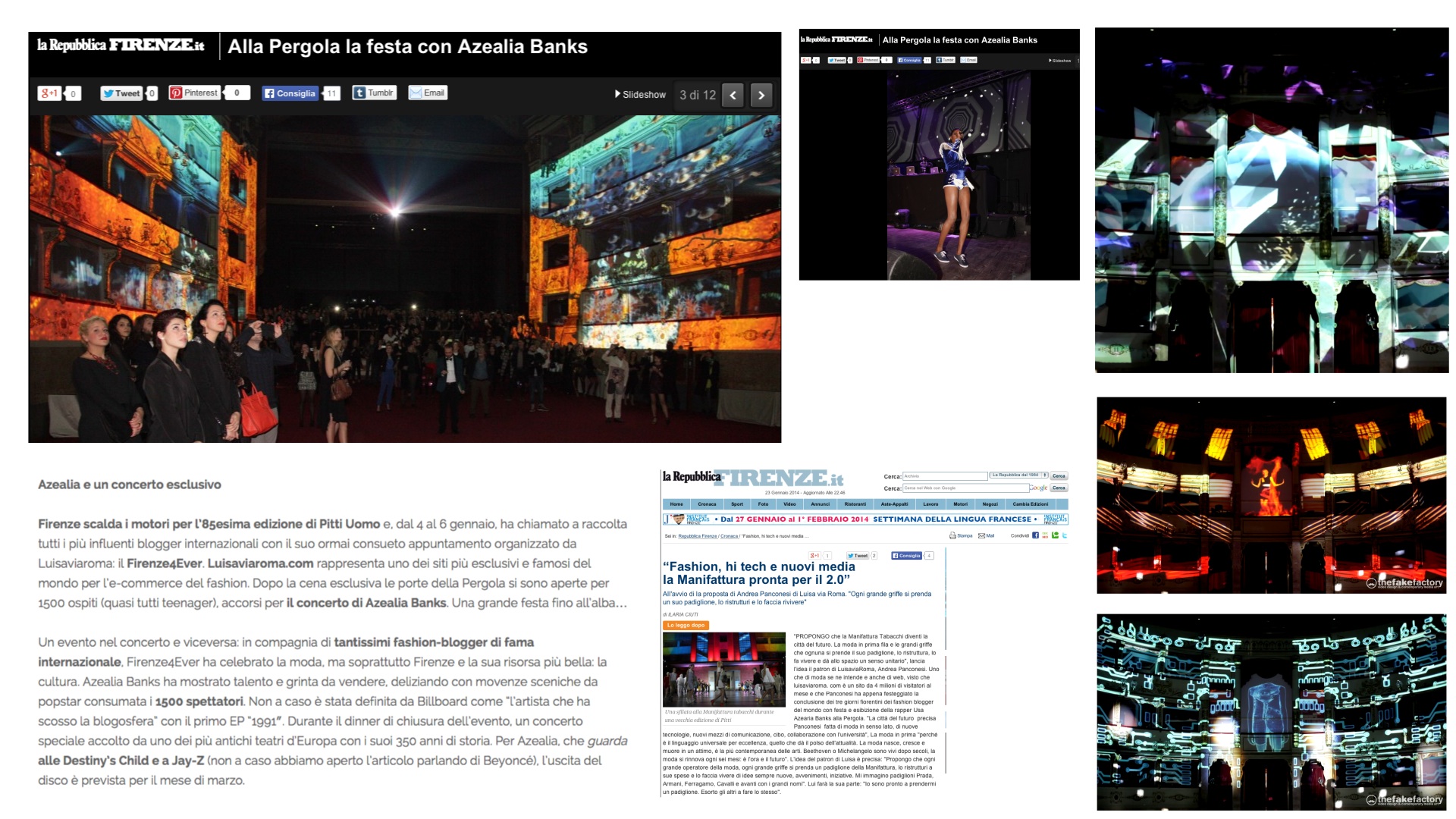Open the Cronaca menu in blue navbar
The width and height of the screenshot is (1456, 819).
point(707,504)
